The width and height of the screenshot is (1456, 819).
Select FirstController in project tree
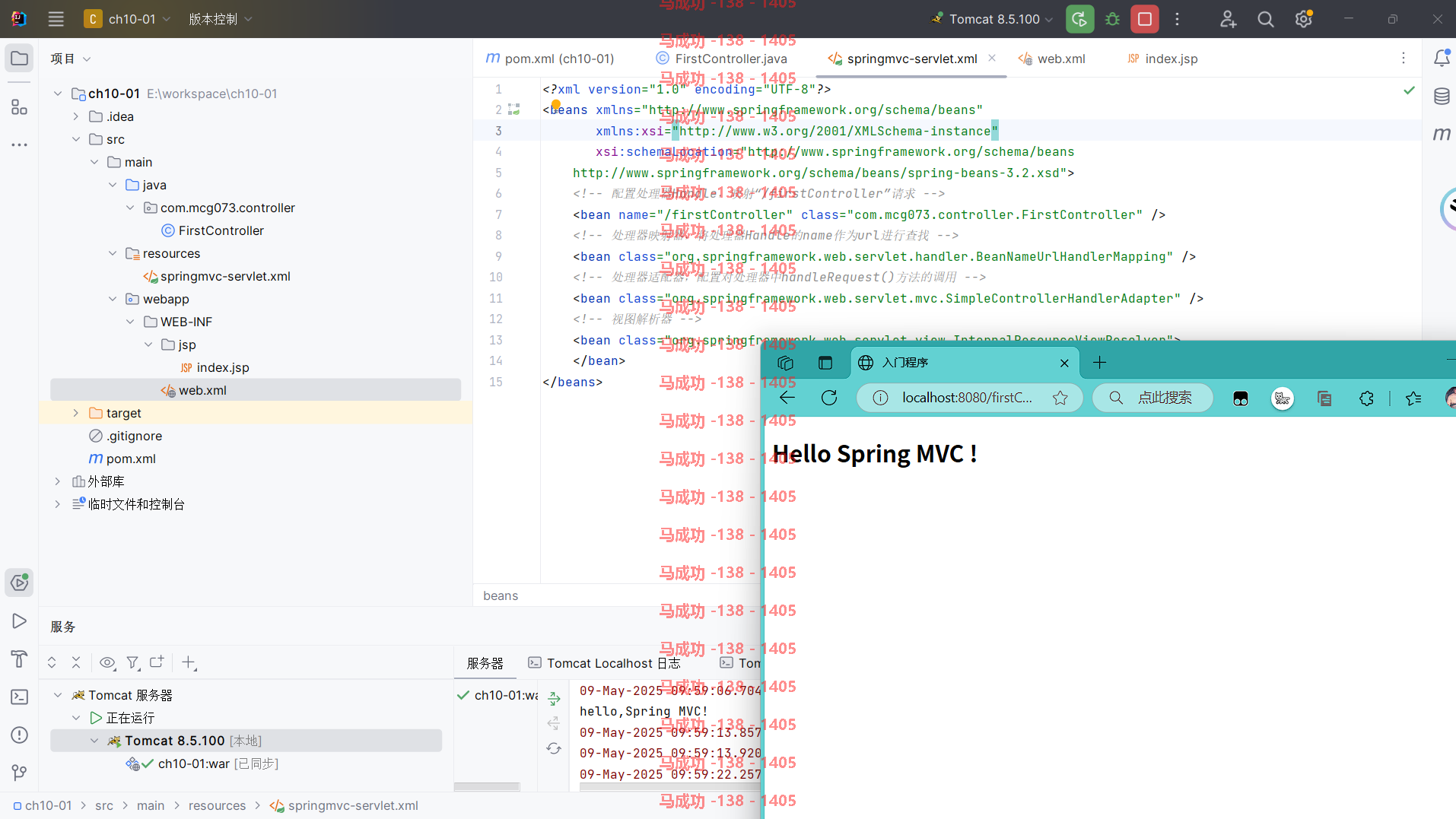pyautogui.click(x=212, y=230)
